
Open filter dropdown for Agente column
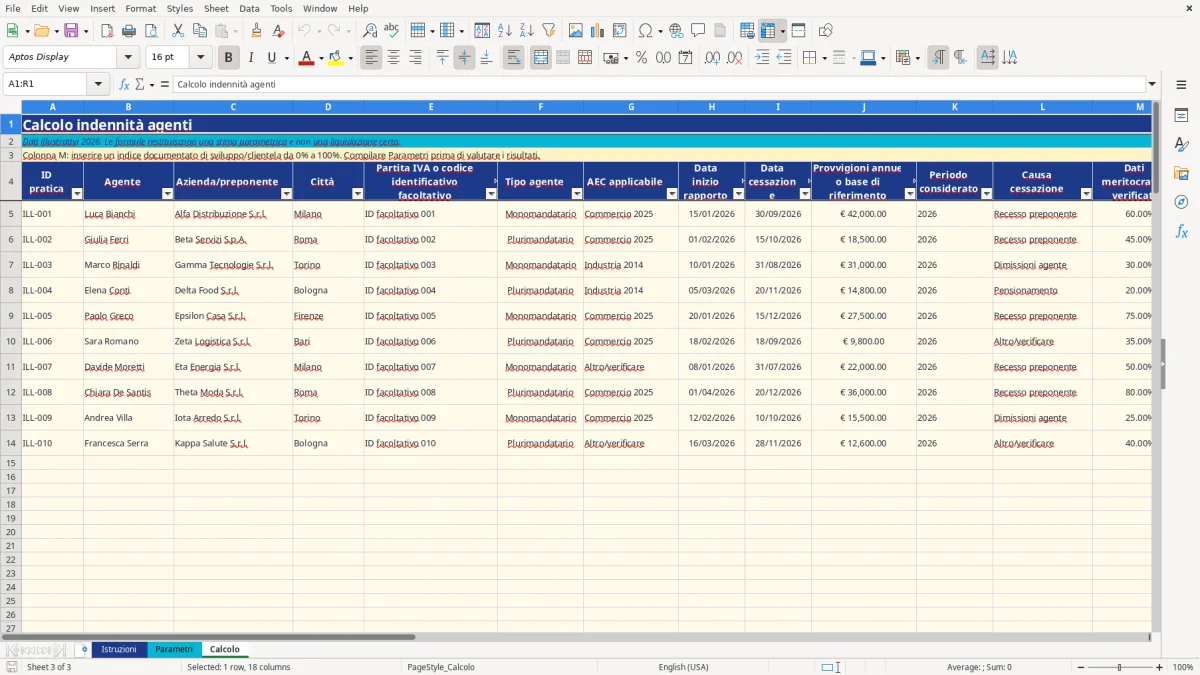click(x=166, y=194)
